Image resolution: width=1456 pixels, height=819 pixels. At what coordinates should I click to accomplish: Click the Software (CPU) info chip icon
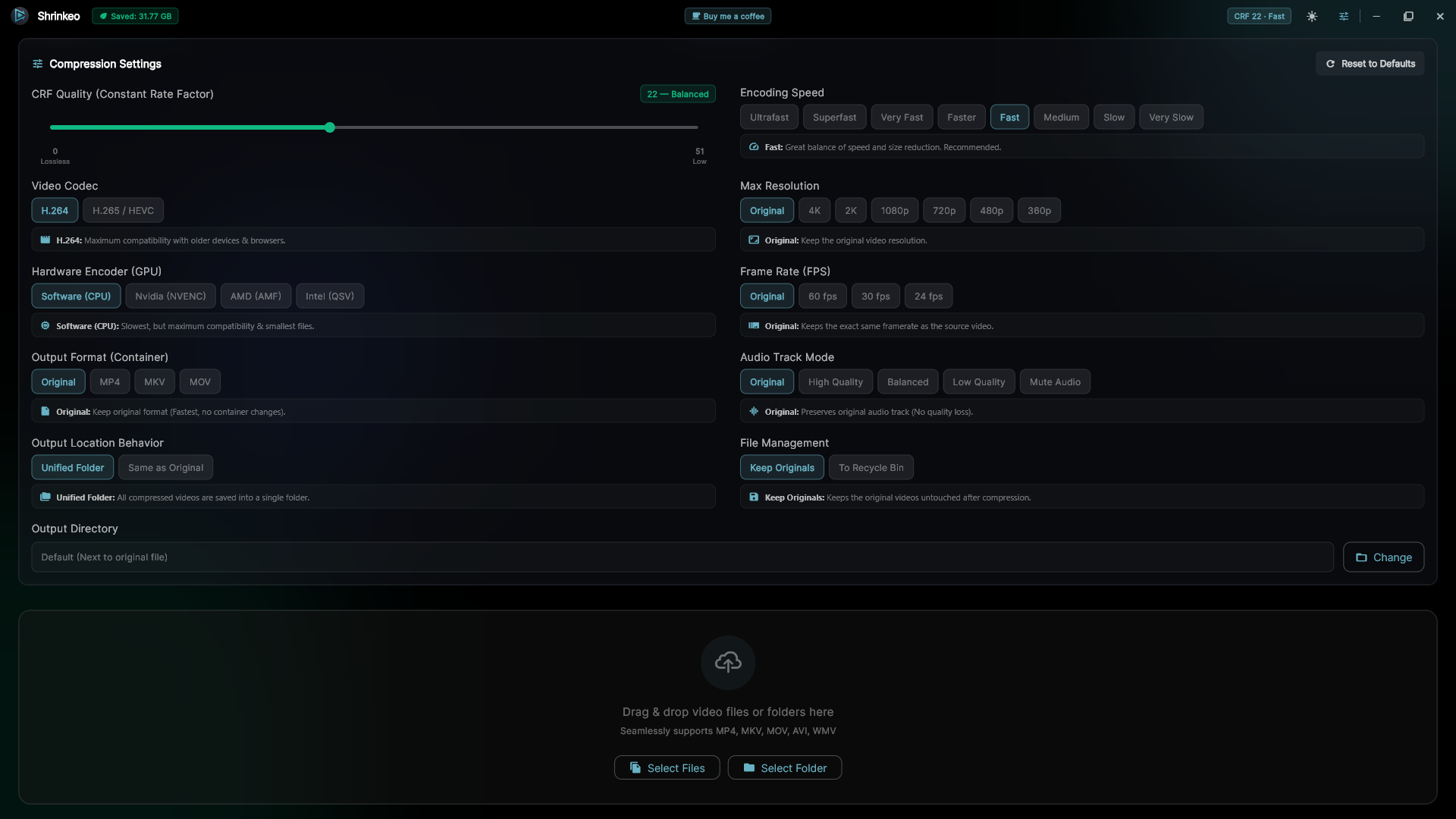(x=45, y=325)
